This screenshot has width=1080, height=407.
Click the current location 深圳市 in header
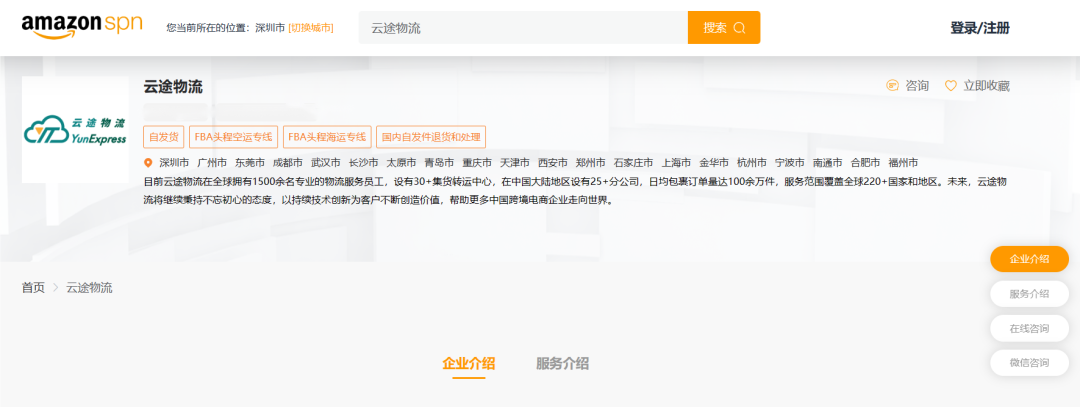pos(270,28)
